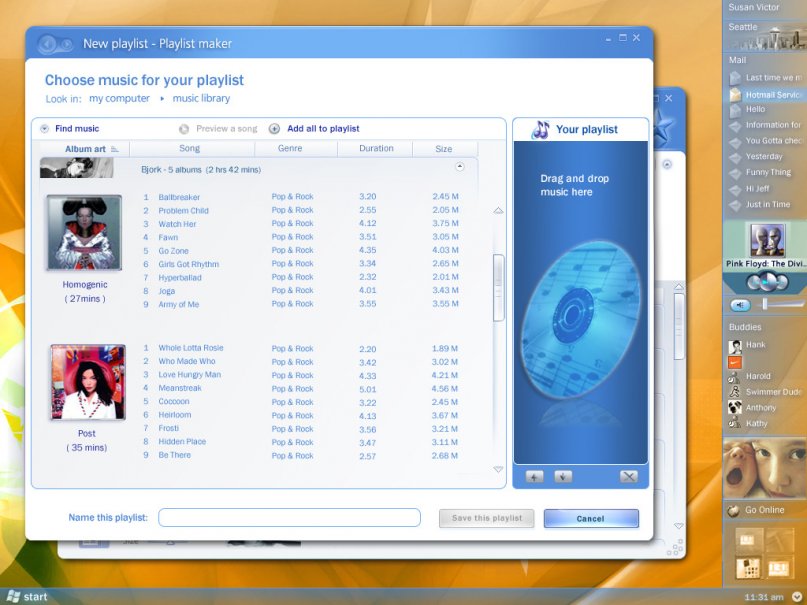Open the Hello mail envelope icon
807x605 pixels.
(x=735, y=110)
